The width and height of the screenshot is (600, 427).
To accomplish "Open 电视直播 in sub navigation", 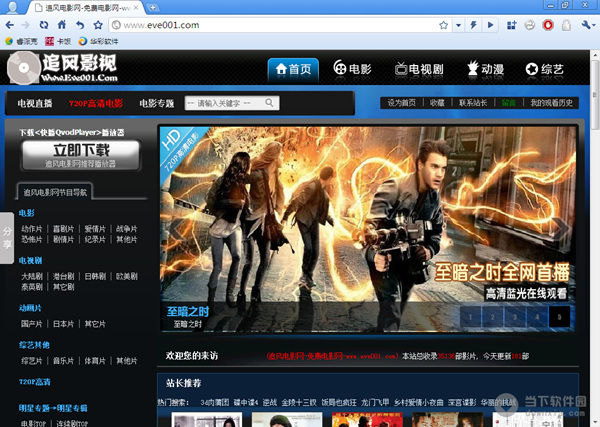I will [35, 103].
